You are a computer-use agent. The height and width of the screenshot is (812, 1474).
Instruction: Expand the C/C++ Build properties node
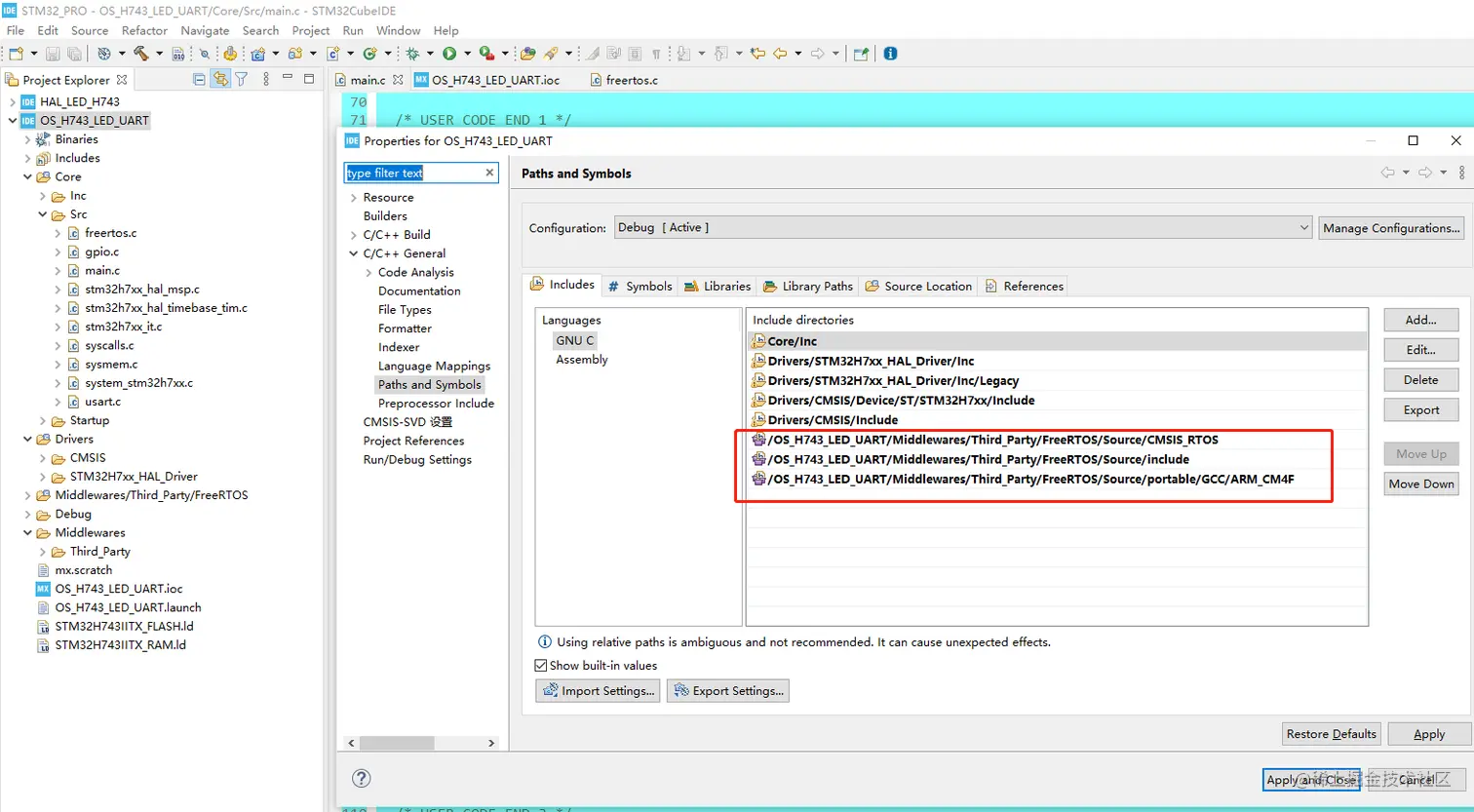pos(353,235)
